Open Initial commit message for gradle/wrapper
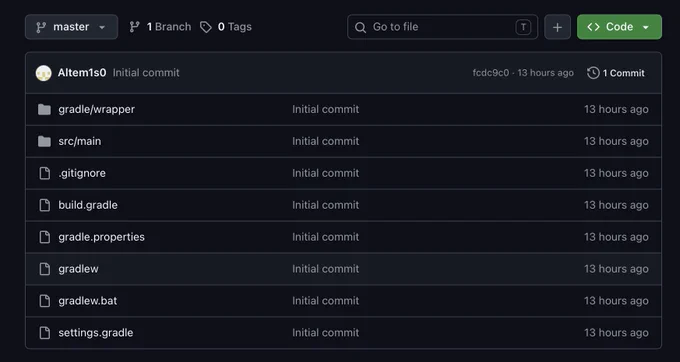Viewport: 680px width, 362px height. pyautogui.click(x=326, y=109)
